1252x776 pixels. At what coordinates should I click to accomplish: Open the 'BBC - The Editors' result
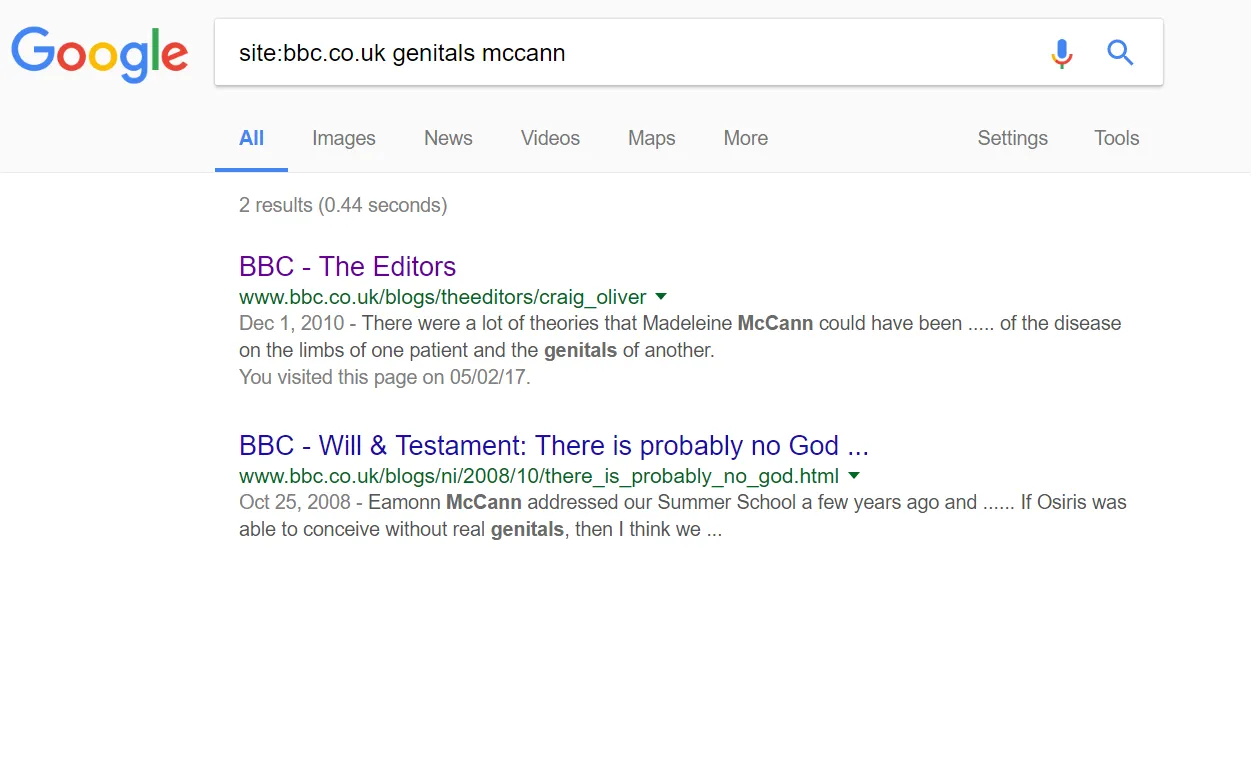pos(347,267)
